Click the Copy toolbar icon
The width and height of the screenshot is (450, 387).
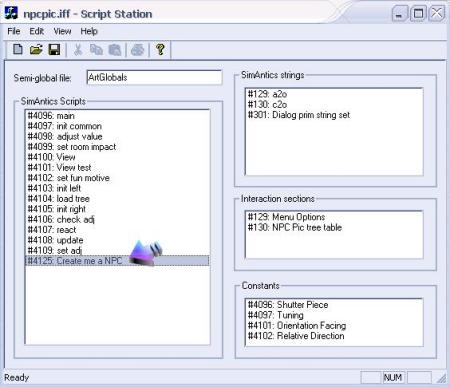pos(96,50)
